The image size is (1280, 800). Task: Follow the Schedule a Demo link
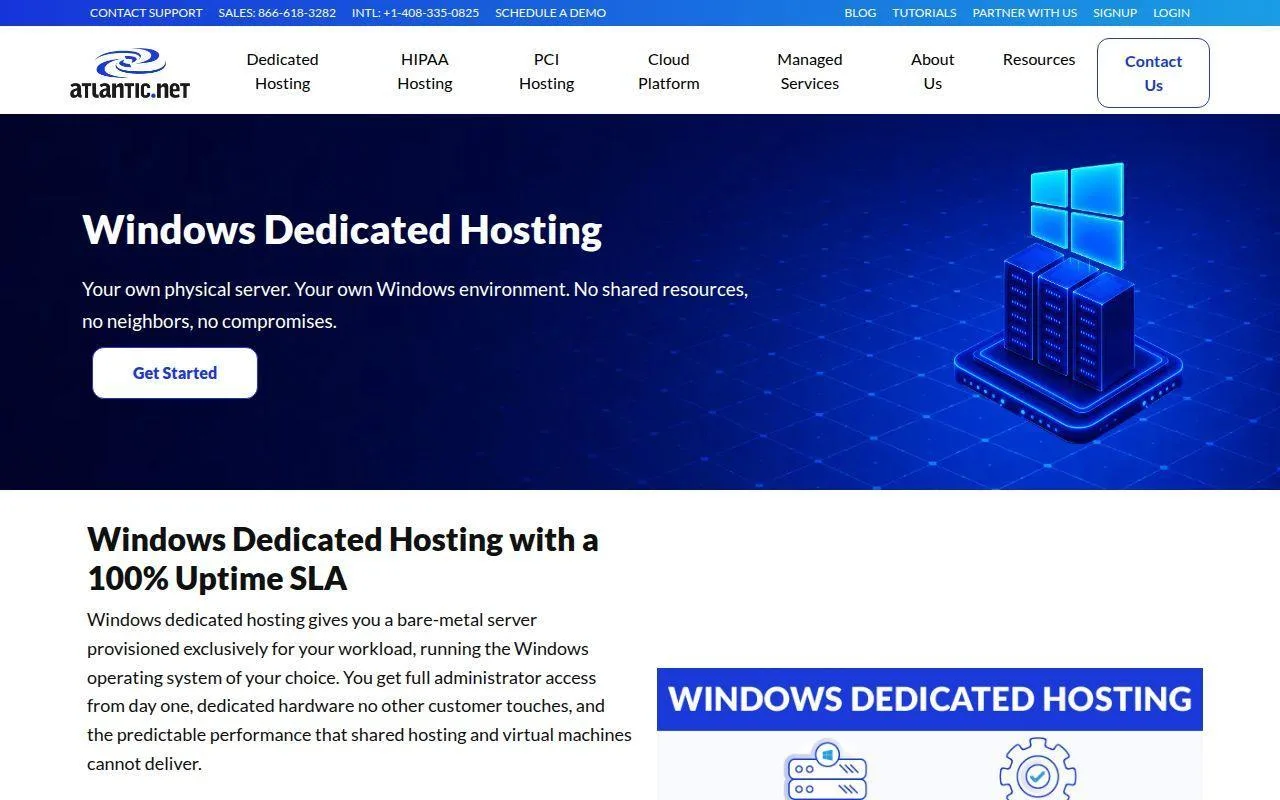coord(550,13)
